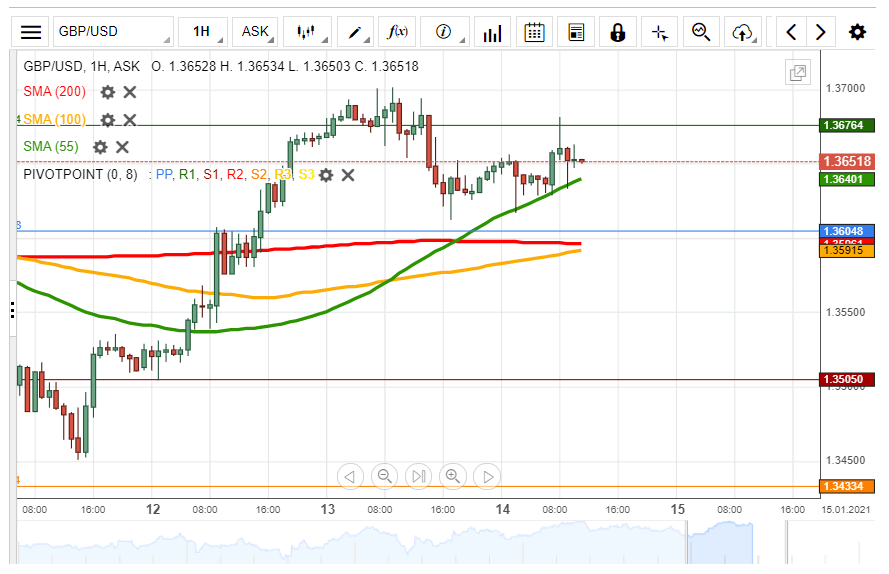Screen dimensions: 889x574
Task: Click the 1.35050 red price tag
Action: 847,379
